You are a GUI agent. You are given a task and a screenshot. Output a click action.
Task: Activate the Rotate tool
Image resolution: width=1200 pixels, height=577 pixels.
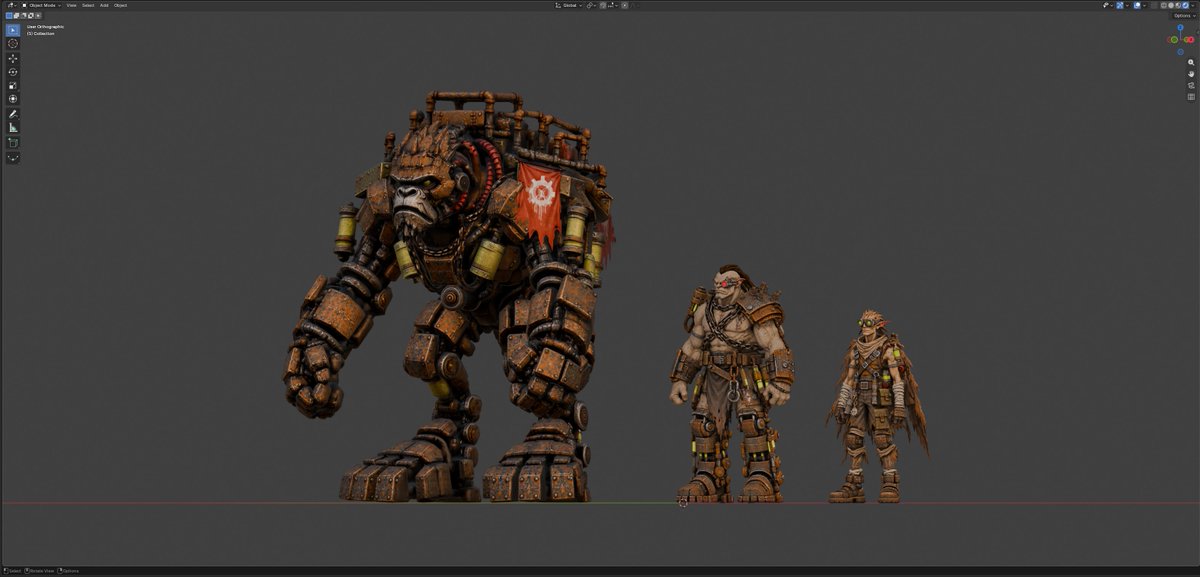13,72
